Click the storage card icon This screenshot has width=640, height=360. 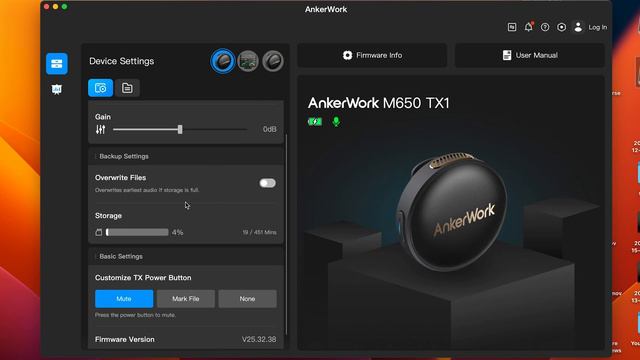coord(99,232)
